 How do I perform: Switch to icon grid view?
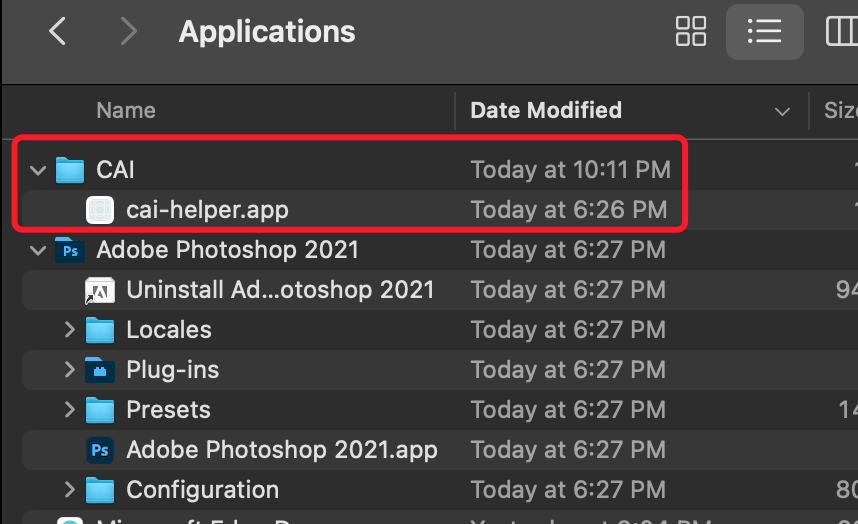pyautogui.click(x=691, y=32)
